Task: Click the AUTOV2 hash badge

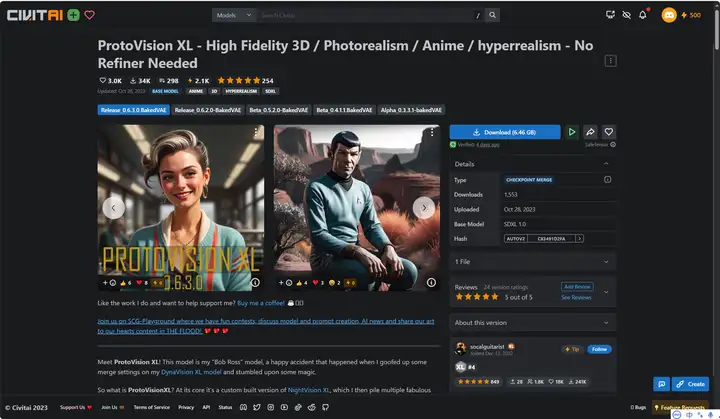Action: coord(515,238)
